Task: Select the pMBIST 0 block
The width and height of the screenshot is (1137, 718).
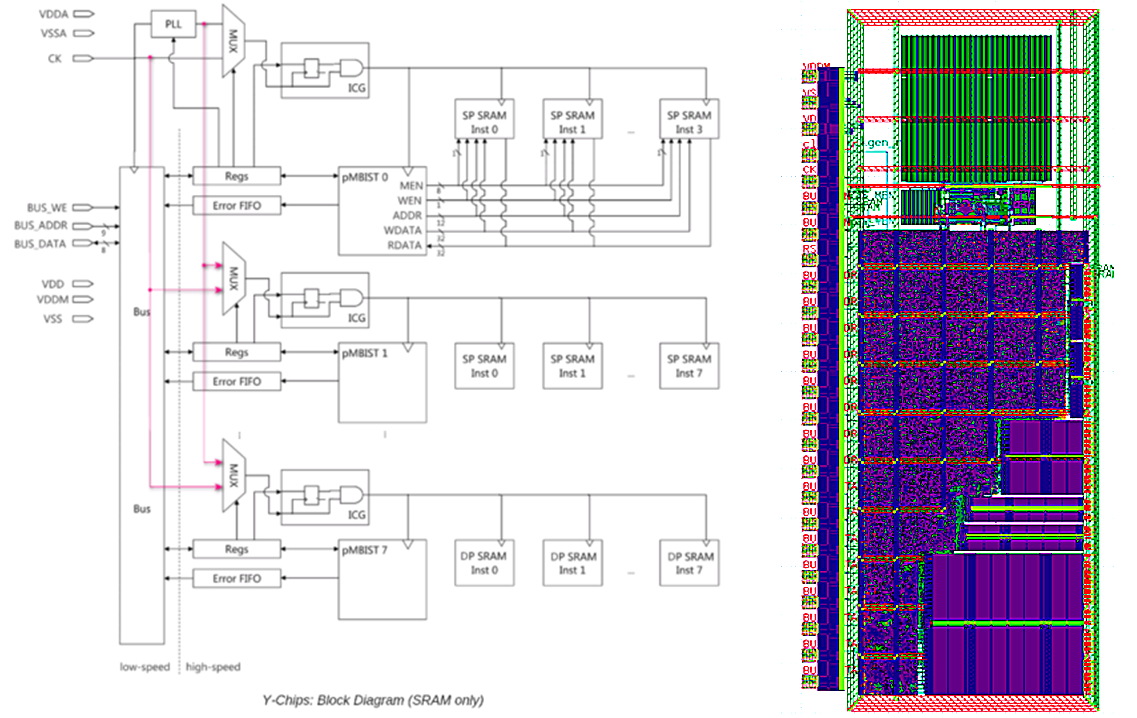Action: point(382,211)
